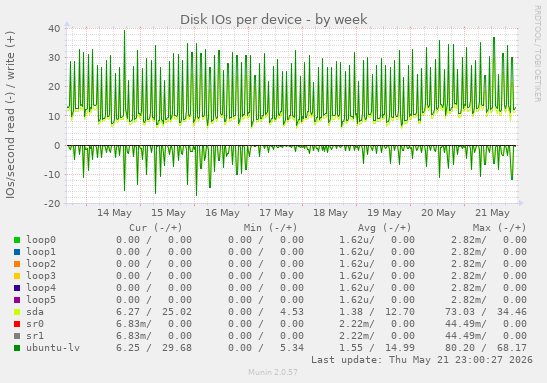Click the loop1 blue color swatch
This screenshot has width=547, height=383.
[17, 252]
